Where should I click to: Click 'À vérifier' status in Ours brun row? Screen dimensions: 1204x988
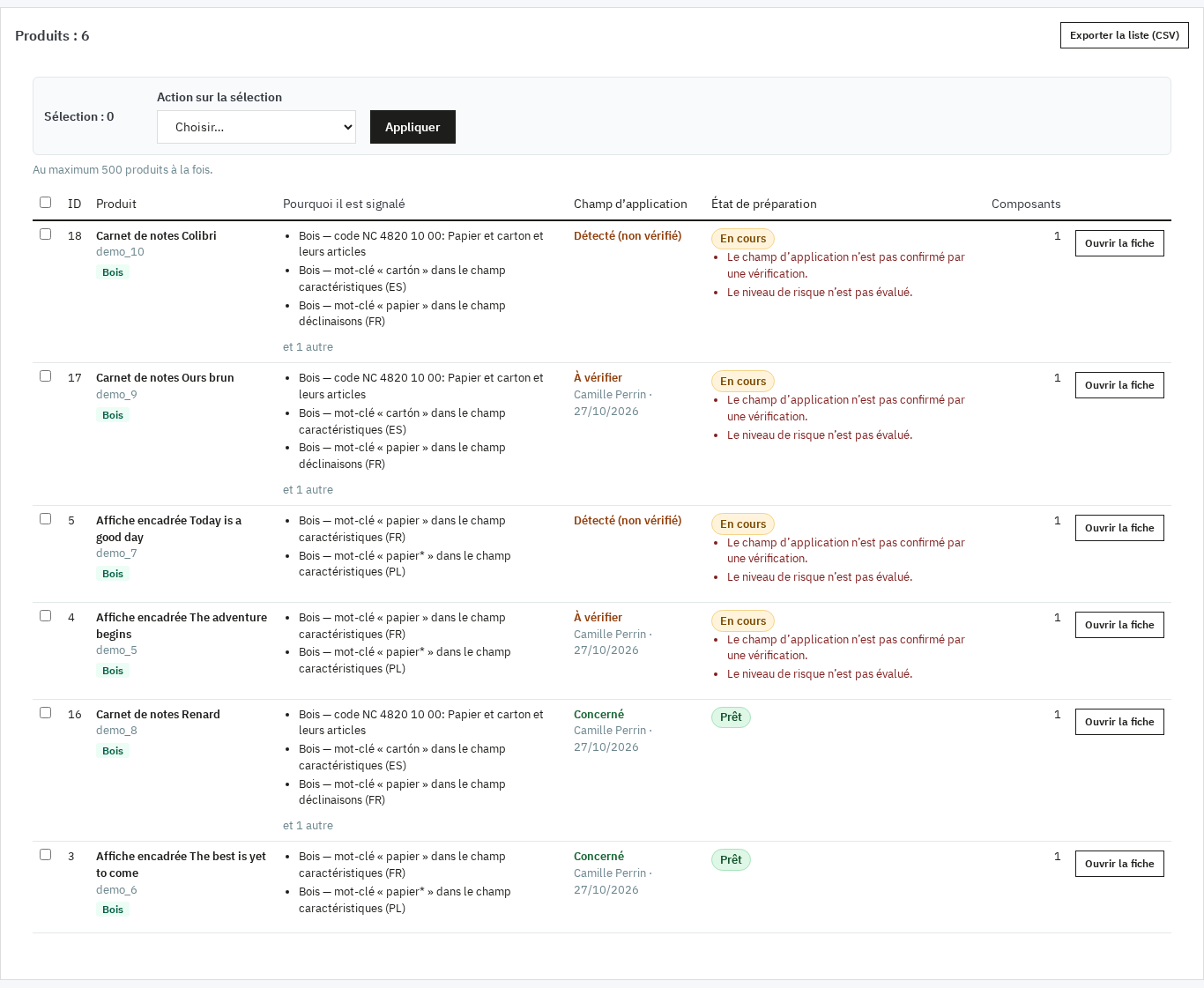(598, 378)
